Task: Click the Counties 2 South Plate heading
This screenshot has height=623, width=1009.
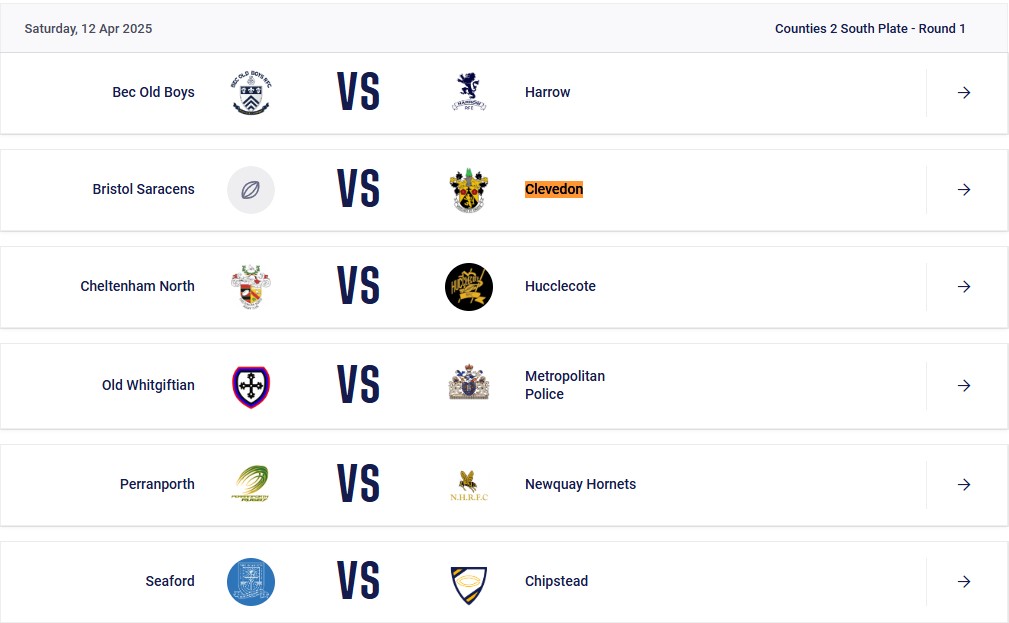Action: point(869,28)
